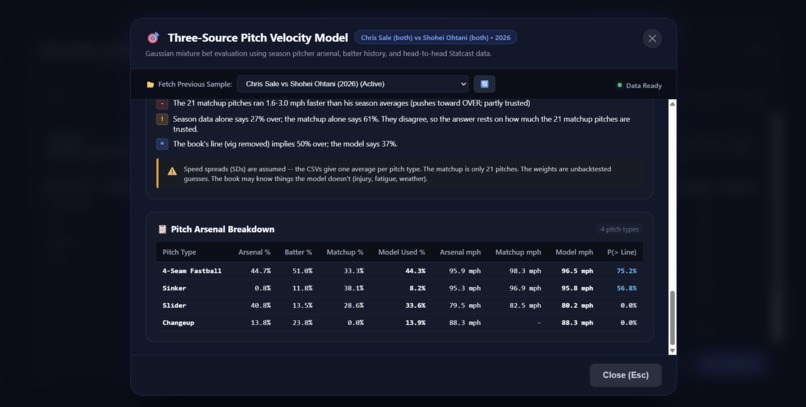Click the P(> Line) column header
Image resolution: width=806 pixels, height=407 pixels.
click(621, 252)
